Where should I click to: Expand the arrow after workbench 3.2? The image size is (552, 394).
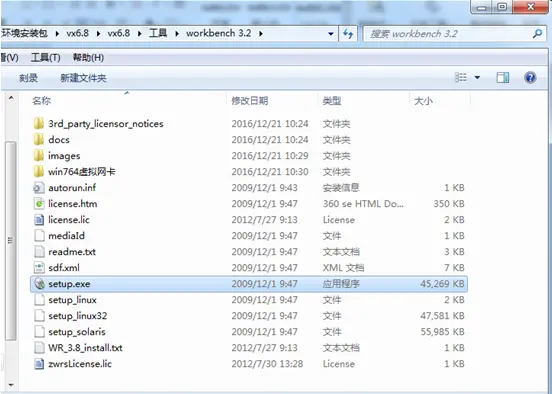click(x=261, y=34)
